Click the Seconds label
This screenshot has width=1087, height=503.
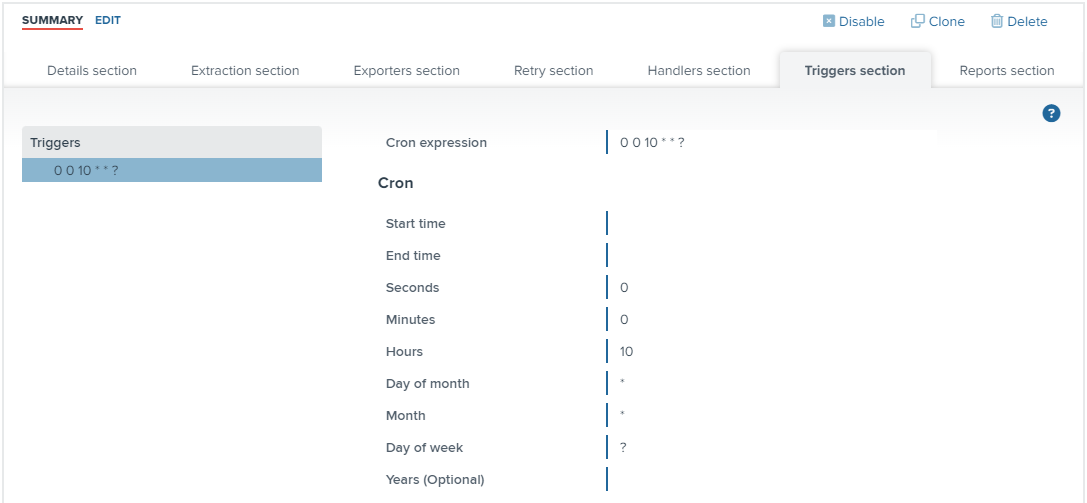pos(412,288)
